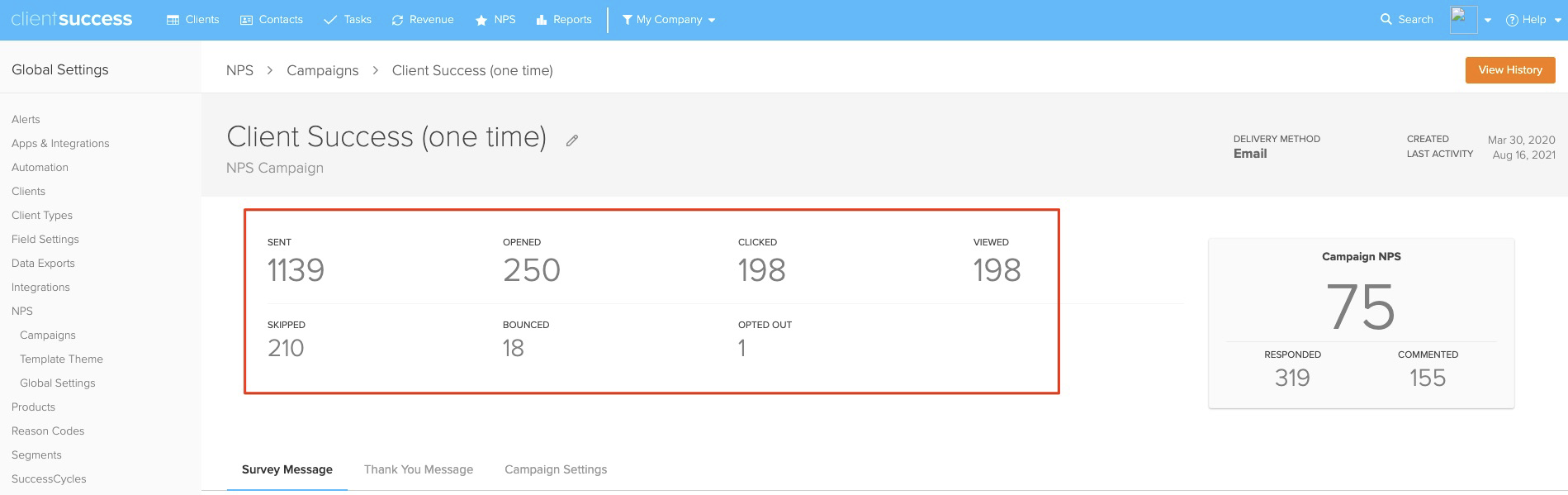The width and height of the screenshot is (1568, 495).
Task: Click the Campaign NPS score 75
Action: [1361, 307]
